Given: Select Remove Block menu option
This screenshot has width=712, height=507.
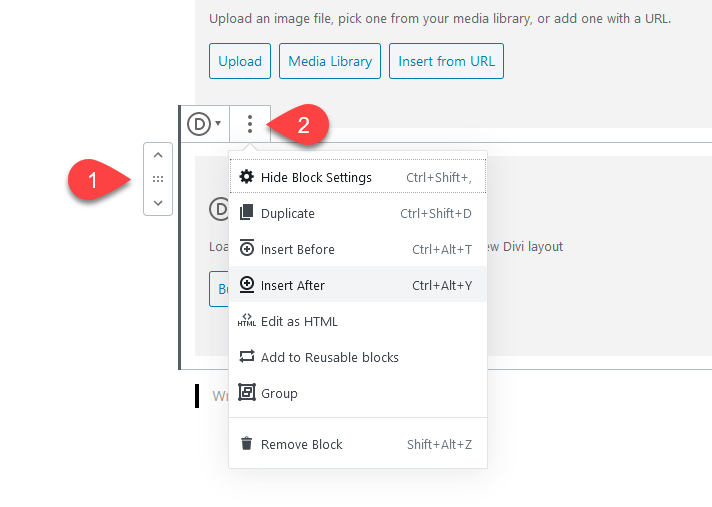Looking at the screenshot, I should click(301, 444).
